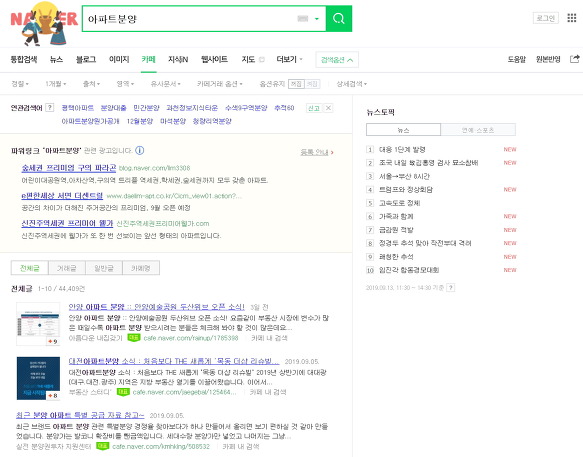Select the 카페 tab
Viewport: 583px width, 457px height.
pos(148,59)
